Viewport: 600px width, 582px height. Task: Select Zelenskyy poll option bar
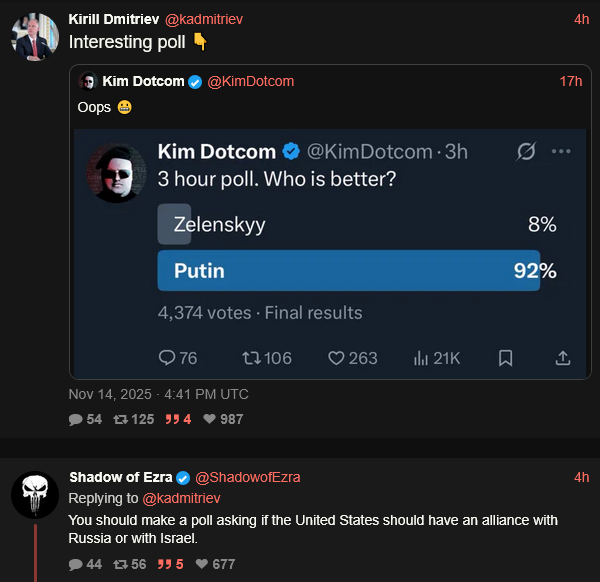[174, 225]
